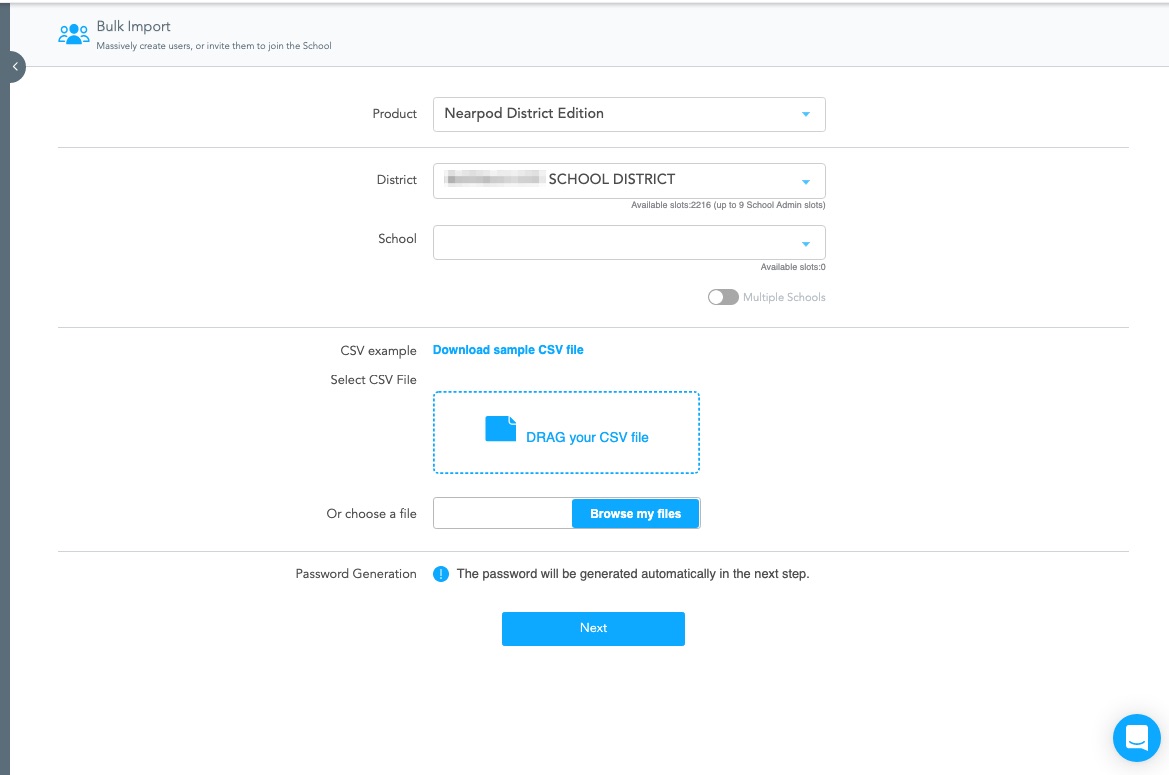Download the sample CSV file
The height and width of the screenshot is (775, 1169).
tap(508, 350)
